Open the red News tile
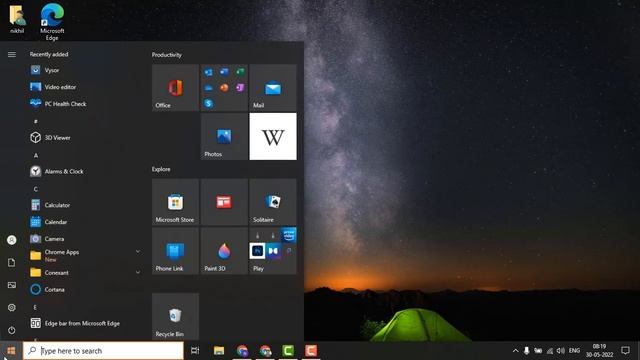 point(224,202)
